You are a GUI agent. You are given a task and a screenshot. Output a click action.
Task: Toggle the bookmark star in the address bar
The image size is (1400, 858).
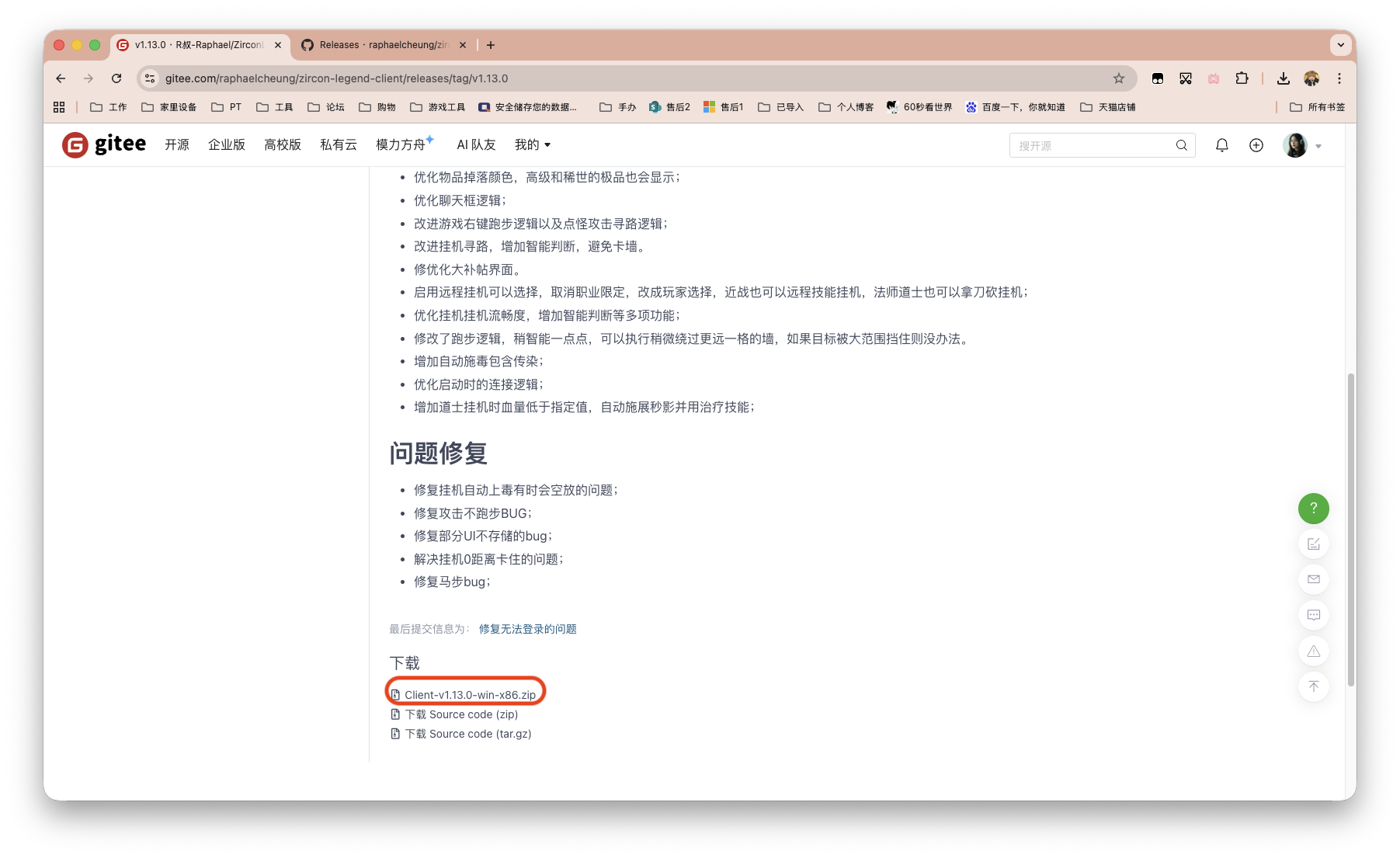coord(1118,78)
